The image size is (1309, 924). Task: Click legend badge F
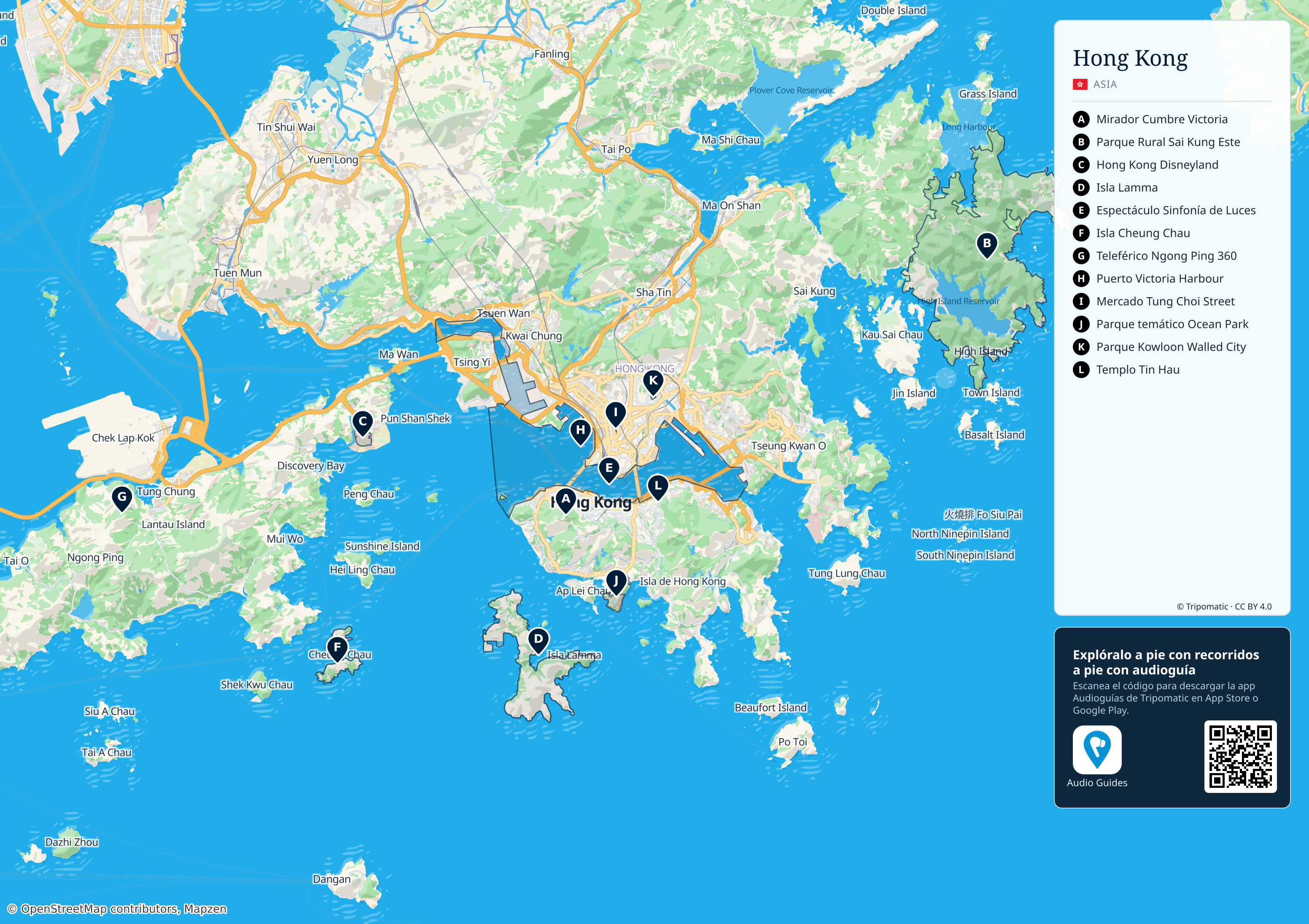click(1081, 233)
